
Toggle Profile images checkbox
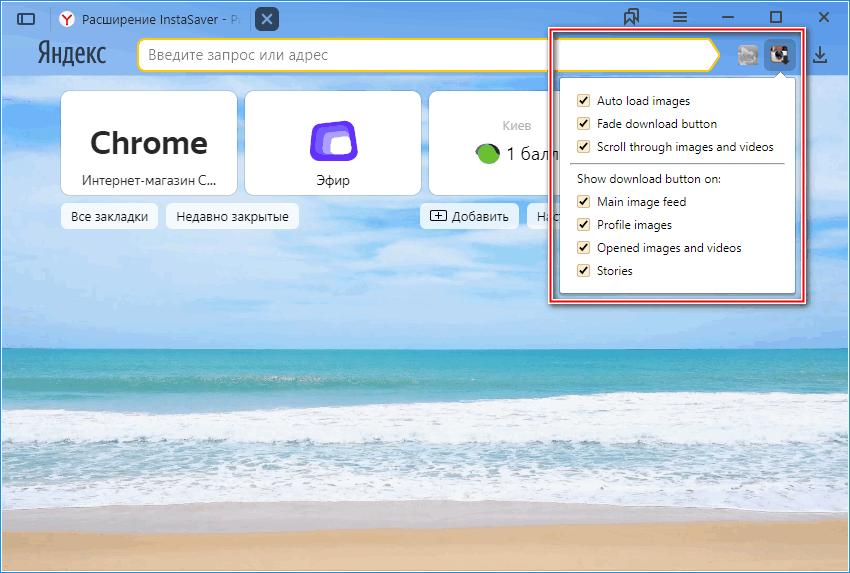point(584,225)
